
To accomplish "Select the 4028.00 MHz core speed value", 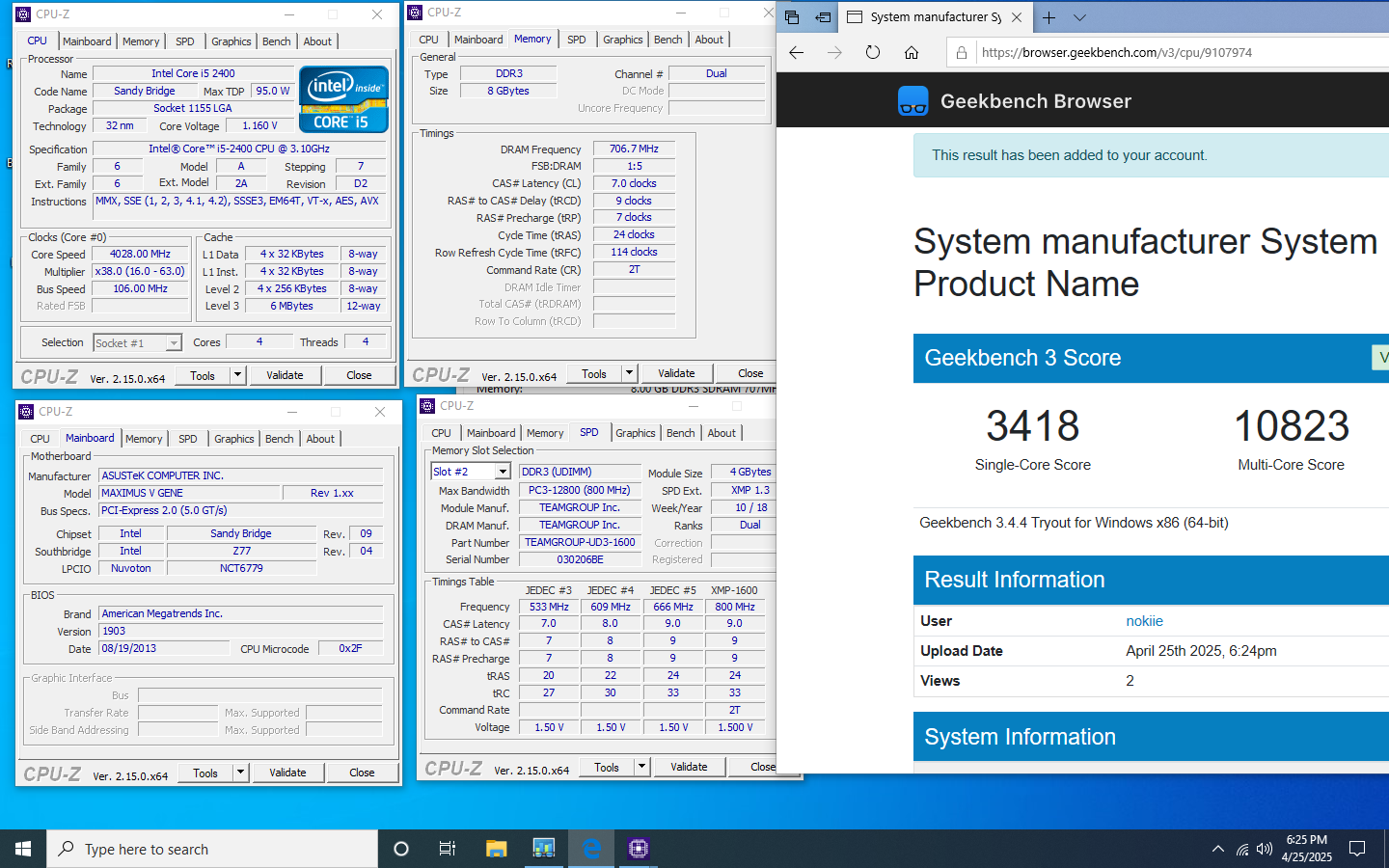I will [140, 254].
